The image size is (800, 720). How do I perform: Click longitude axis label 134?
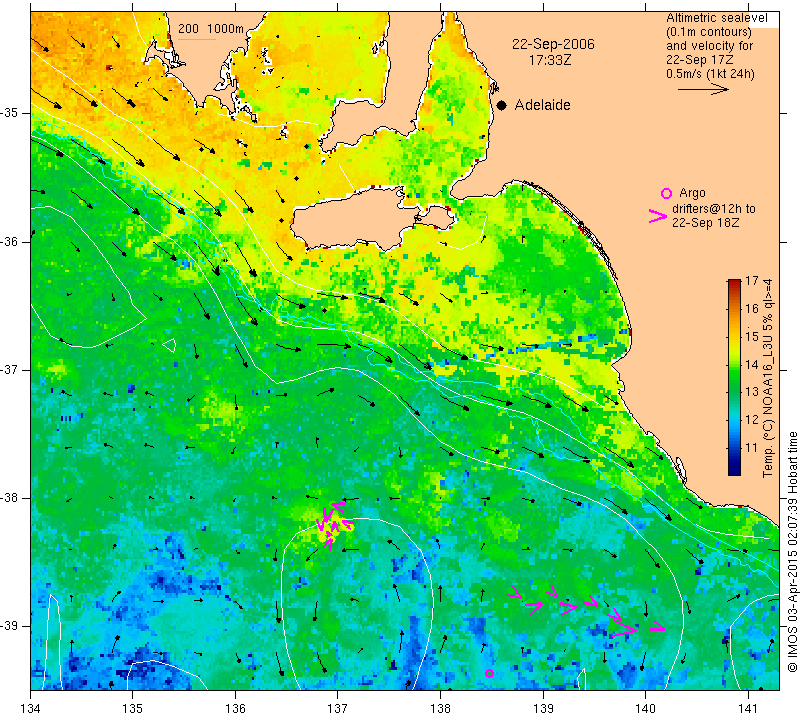click(31, 709)
